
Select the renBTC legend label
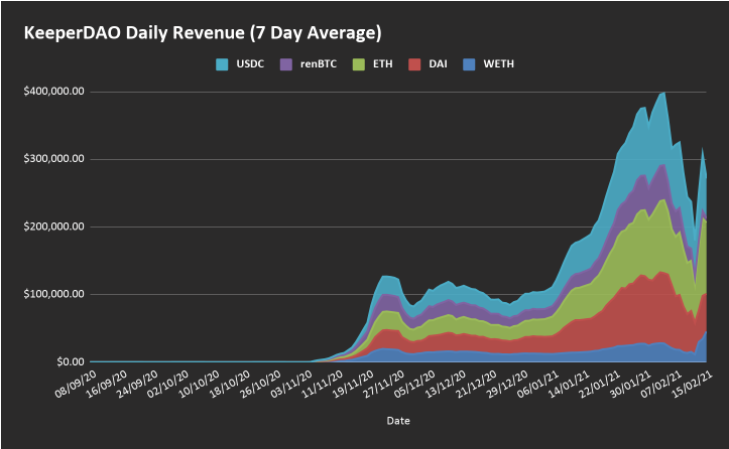pos(318,64)
